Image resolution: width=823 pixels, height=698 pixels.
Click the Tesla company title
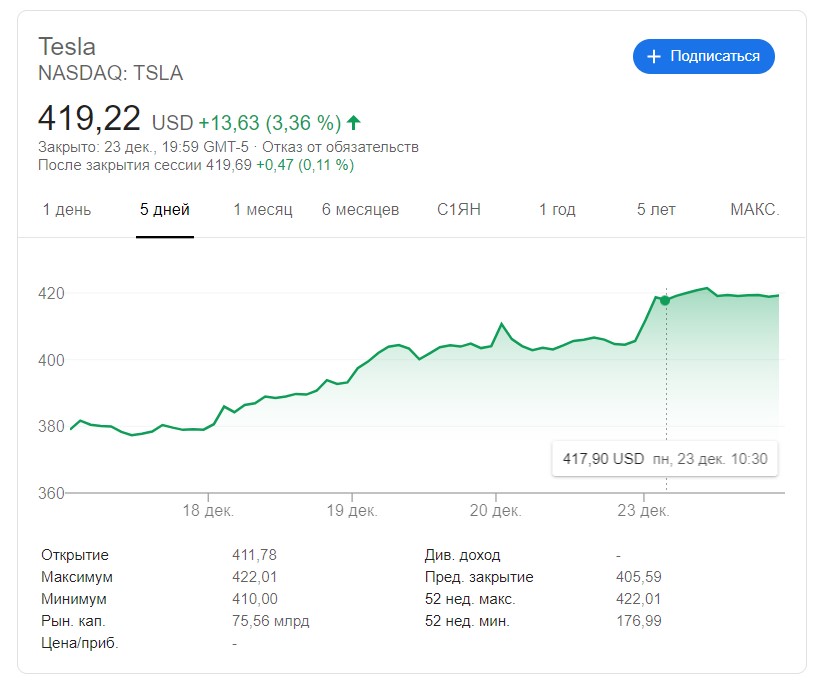coord(67,46)
